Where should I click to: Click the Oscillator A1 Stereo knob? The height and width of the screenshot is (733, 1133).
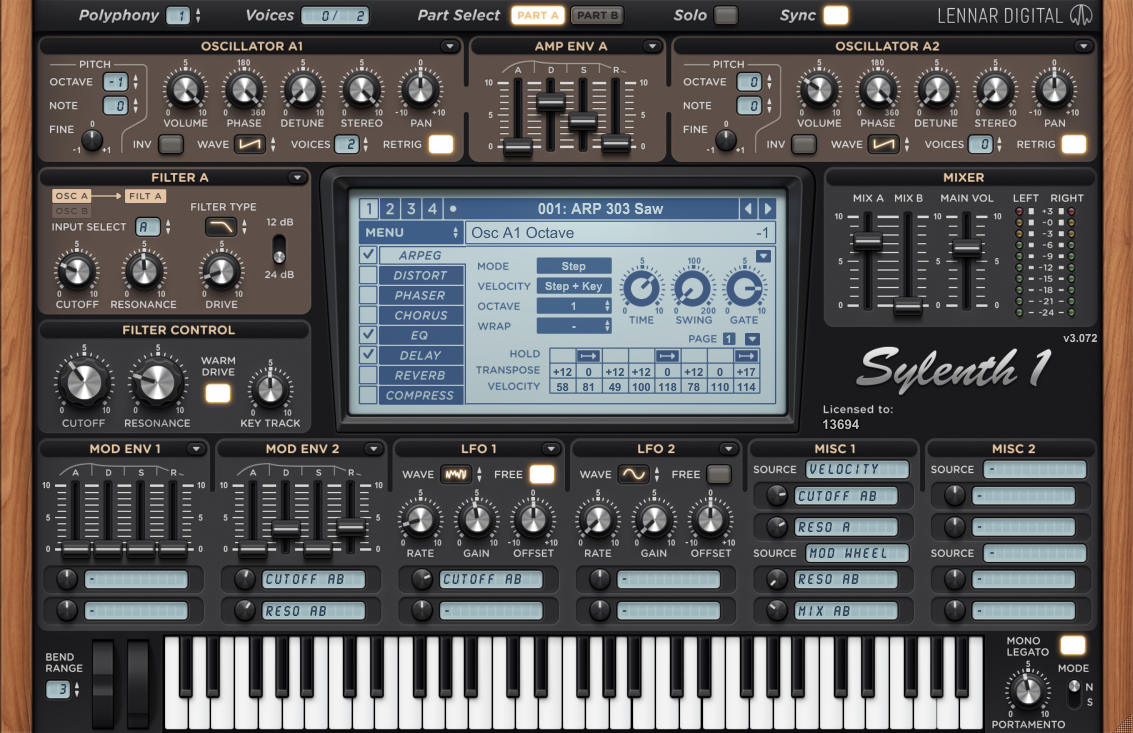361,91
